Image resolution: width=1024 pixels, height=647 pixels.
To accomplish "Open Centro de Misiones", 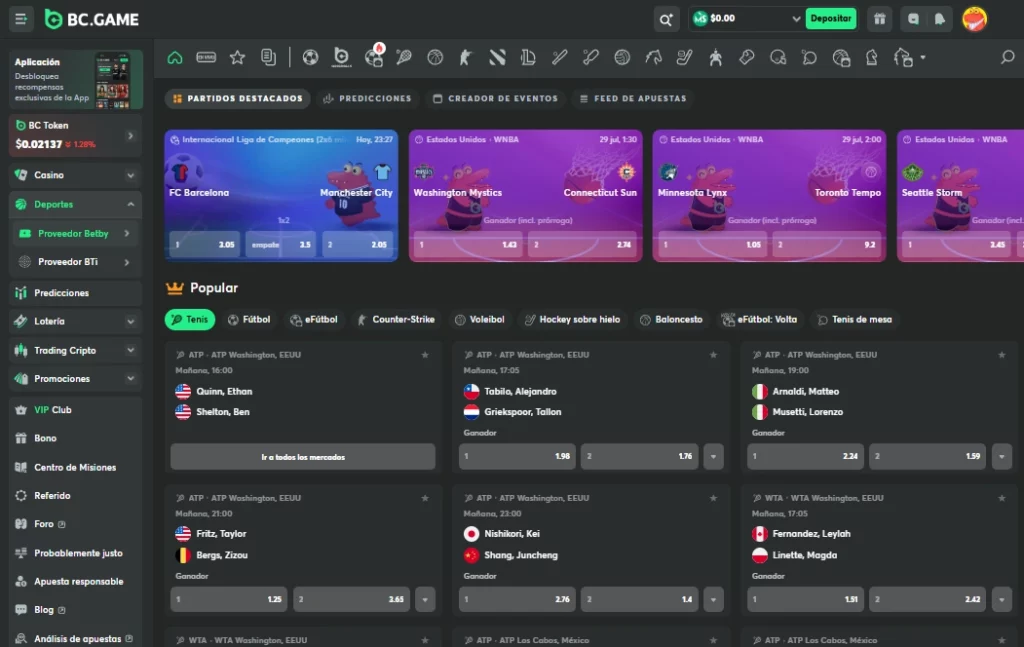I will (76, 467).
